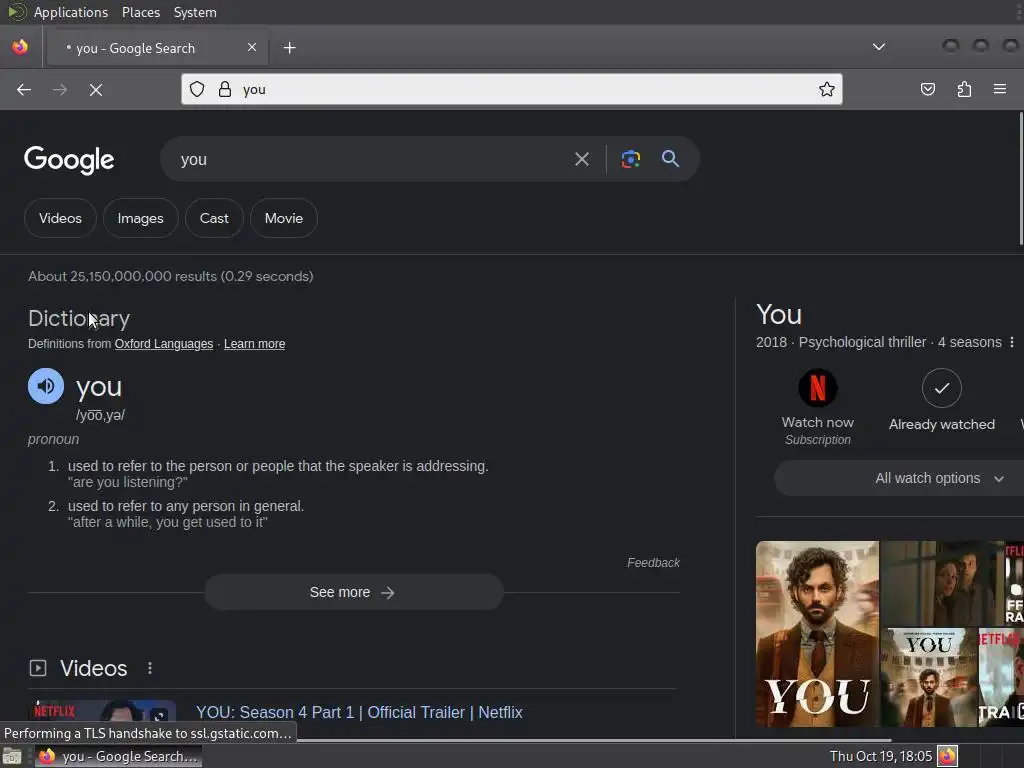This screenshot has height=768, width=1024.
Task: Switch to Firefox from the taskbar
Action: click(118, 756)
